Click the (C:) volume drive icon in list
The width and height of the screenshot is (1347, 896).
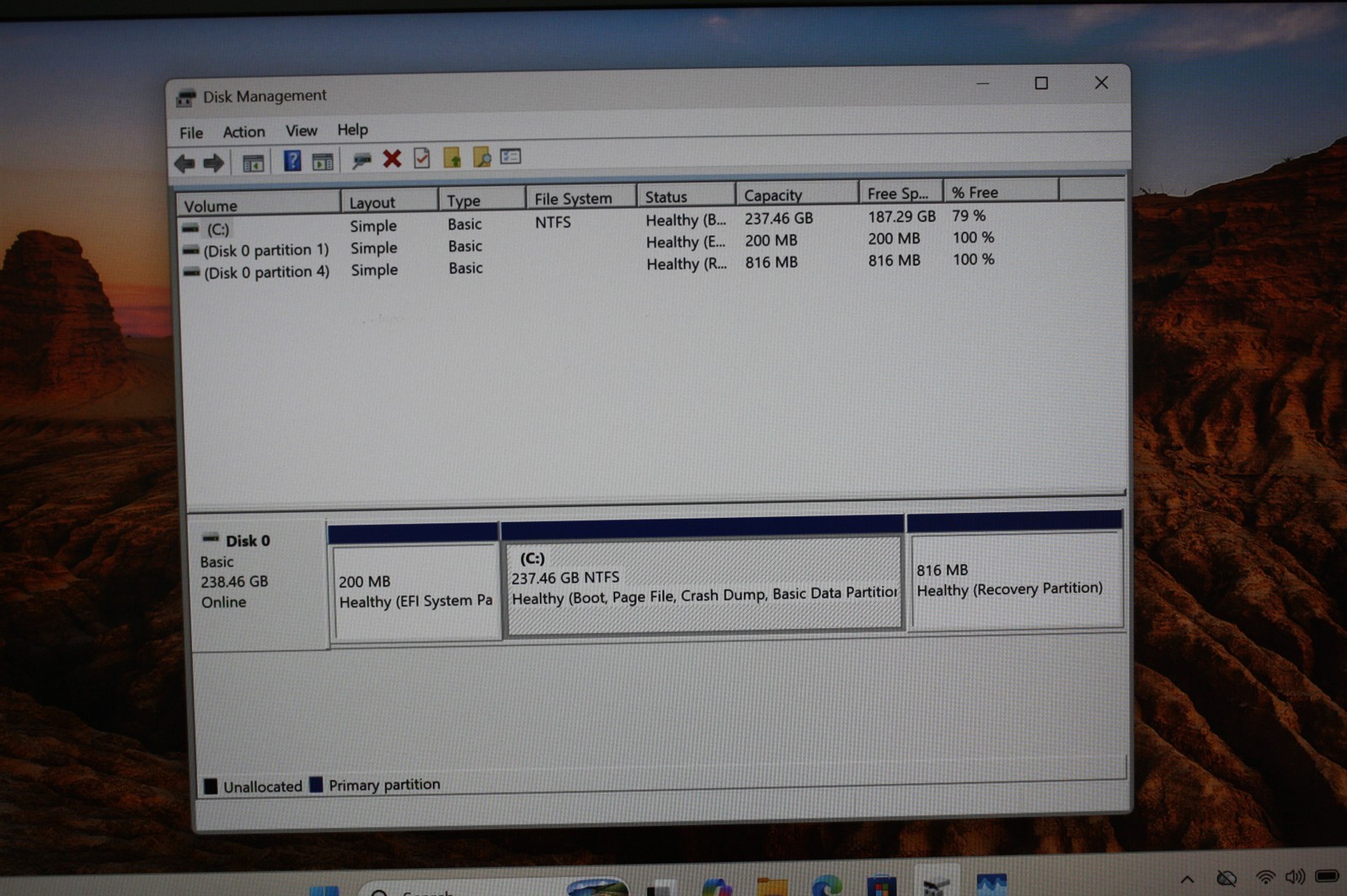pyautogui.click(x=191, y=229)
